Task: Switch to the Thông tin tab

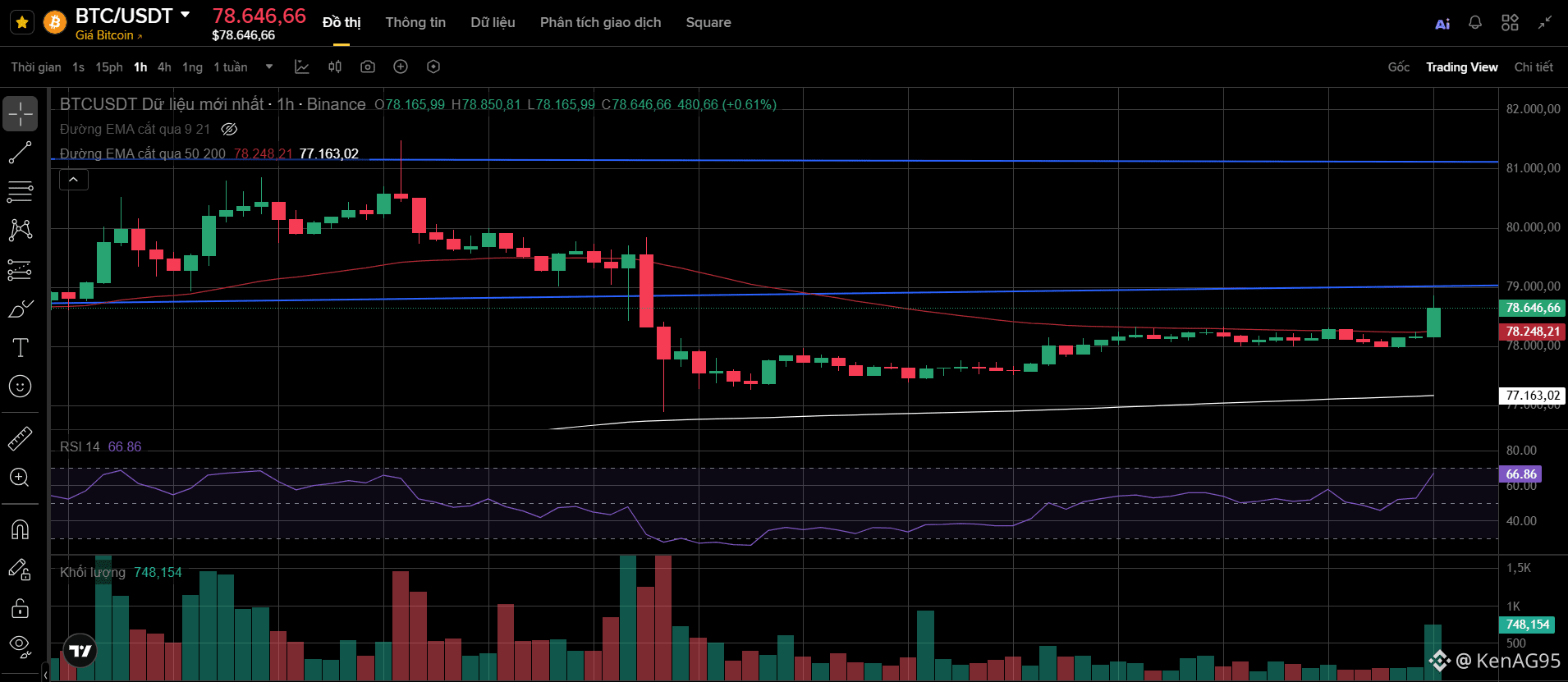Action: (415, 22)
